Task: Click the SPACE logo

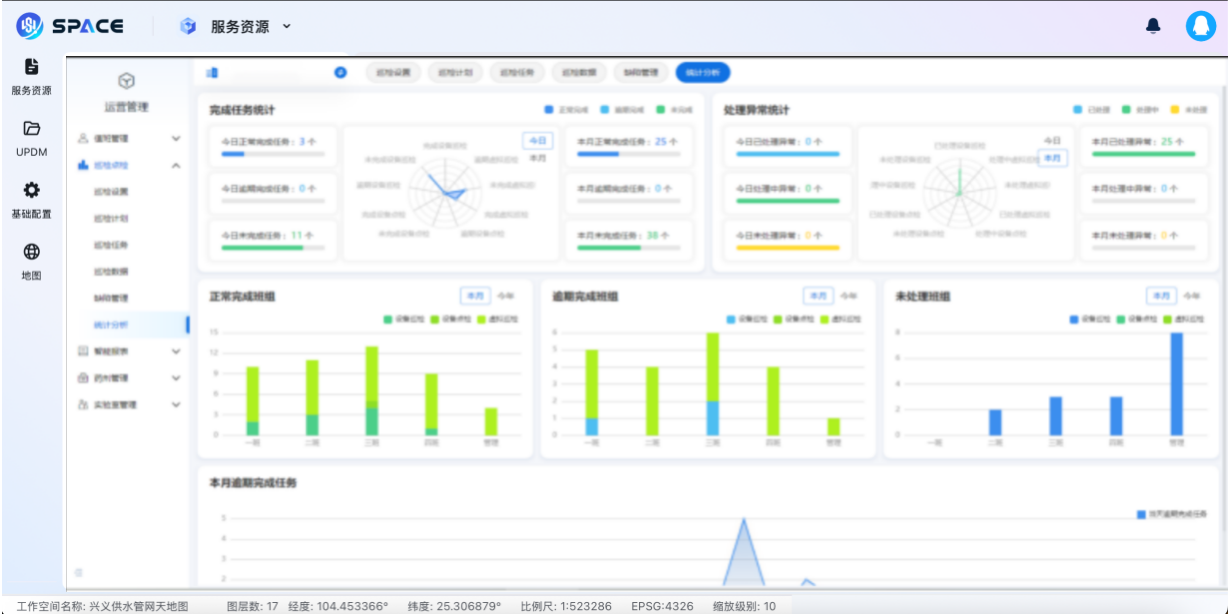Action: [70, 26]
